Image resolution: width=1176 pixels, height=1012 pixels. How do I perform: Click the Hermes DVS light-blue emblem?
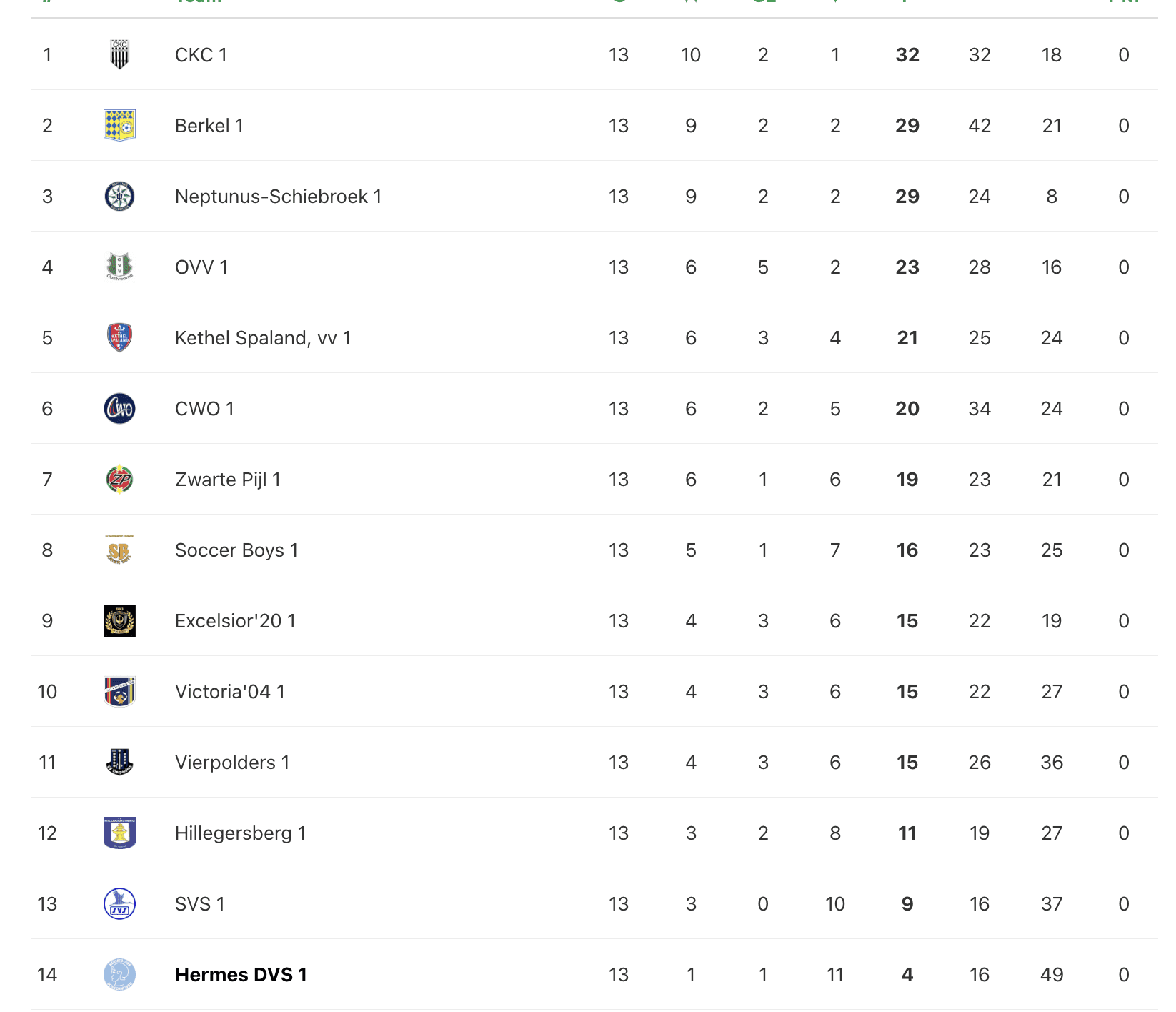(119, 975)
